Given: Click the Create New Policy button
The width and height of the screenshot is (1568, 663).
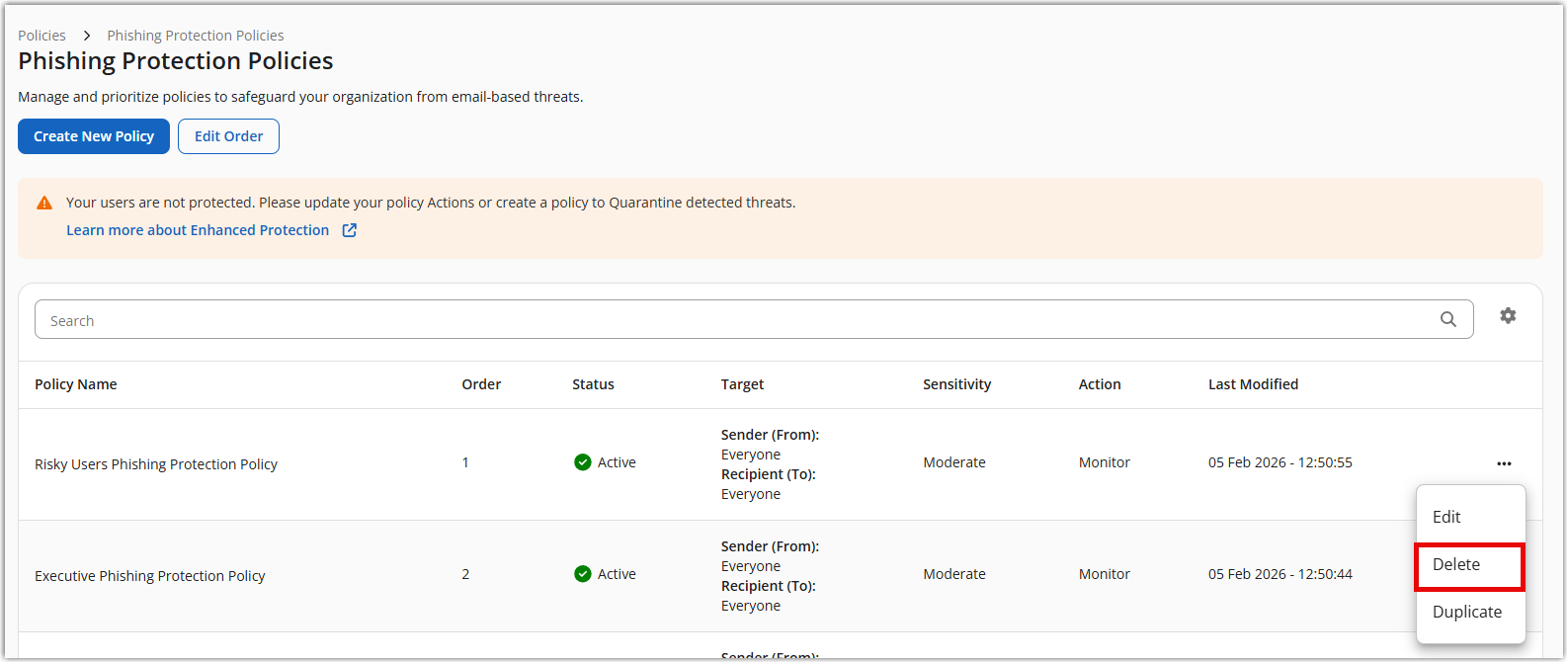Looking at the screenshot, I should (94, 136).
